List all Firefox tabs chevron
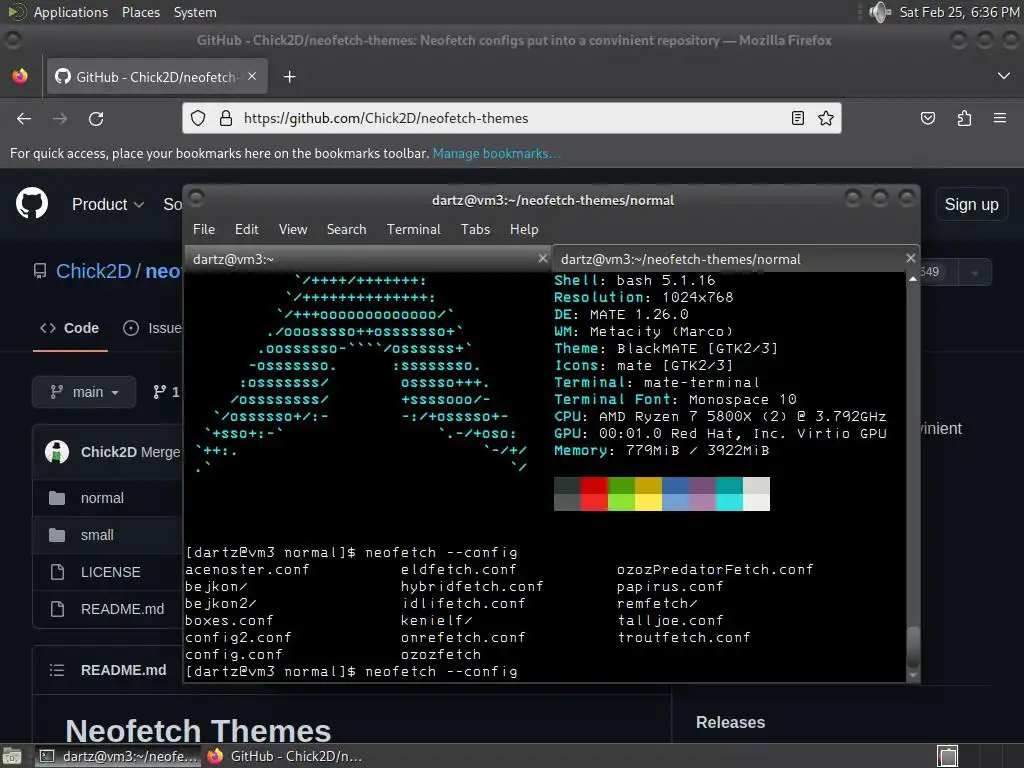The image size is (1024, 768). click(x=1004, y=76)
